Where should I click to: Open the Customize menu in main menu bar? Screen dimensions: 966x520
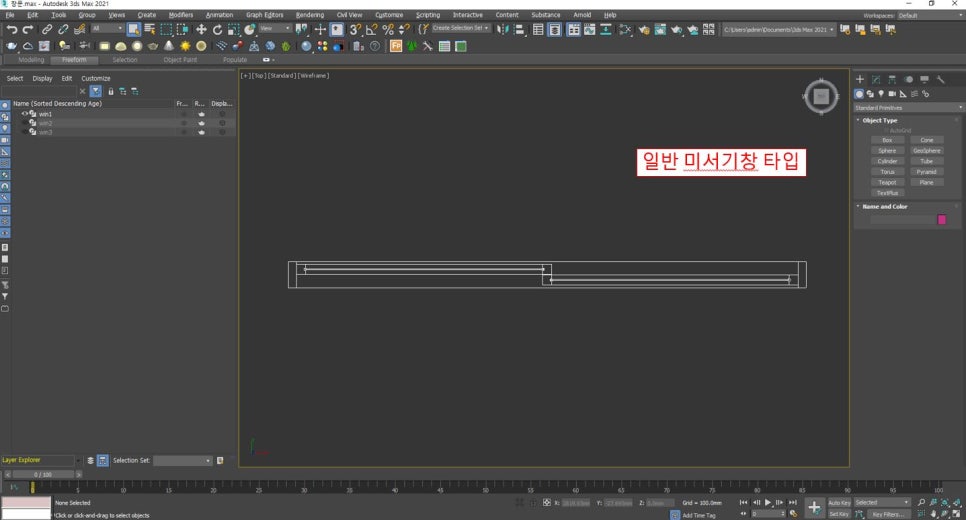coord(389,15)
